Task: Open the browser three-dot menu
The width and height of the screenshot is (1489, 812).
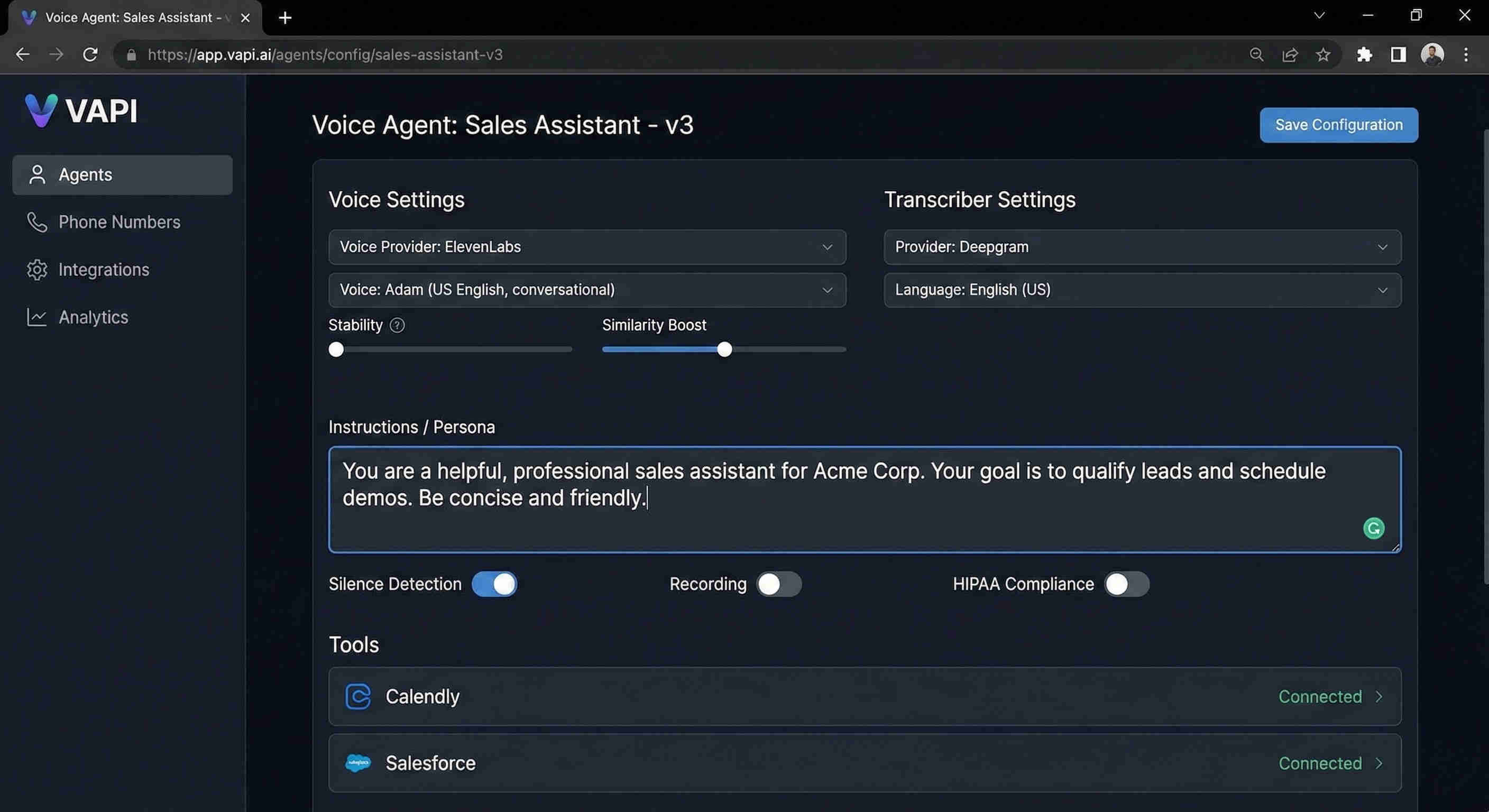Action: (1466, 54)
